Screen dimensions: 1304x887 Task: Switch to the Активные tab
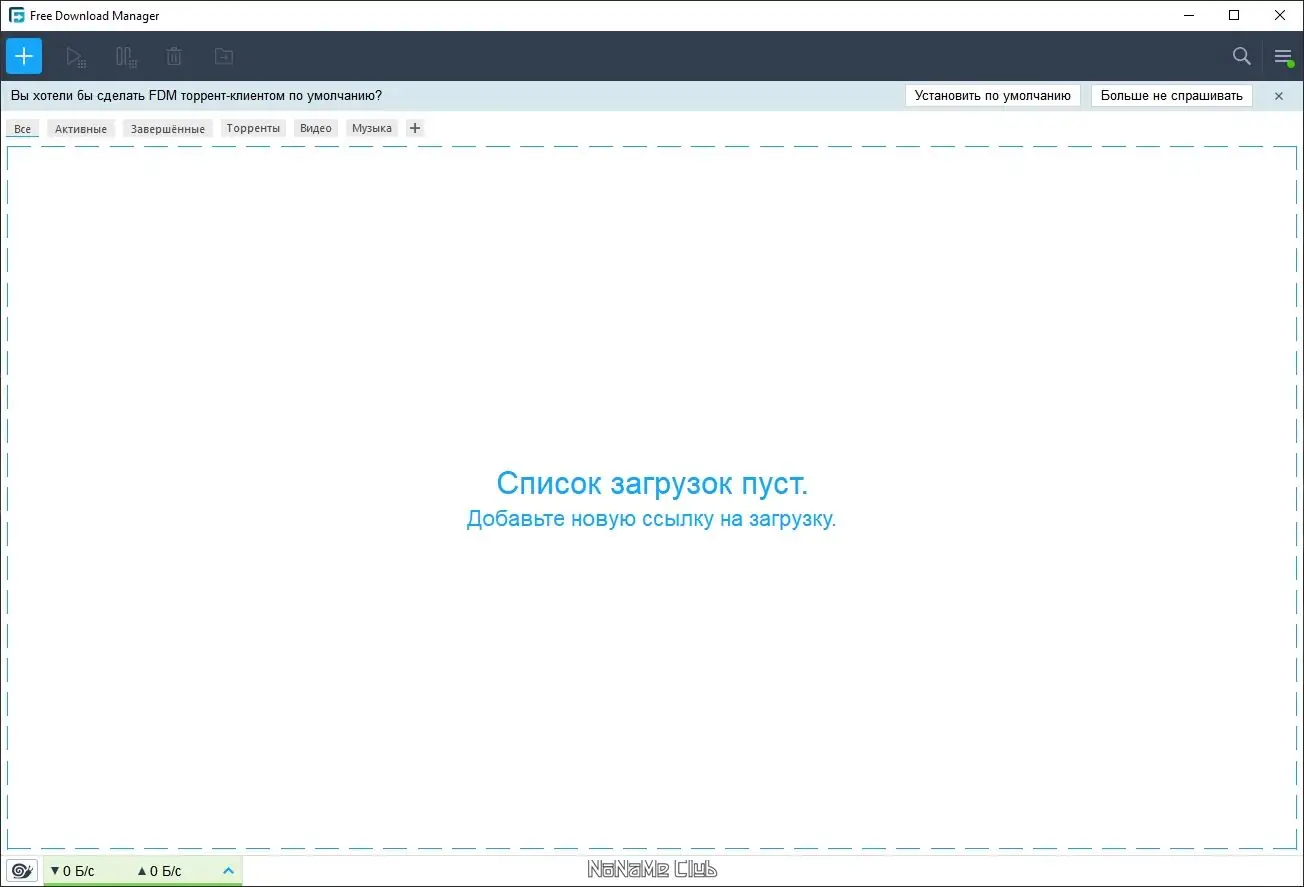(81, 129)
